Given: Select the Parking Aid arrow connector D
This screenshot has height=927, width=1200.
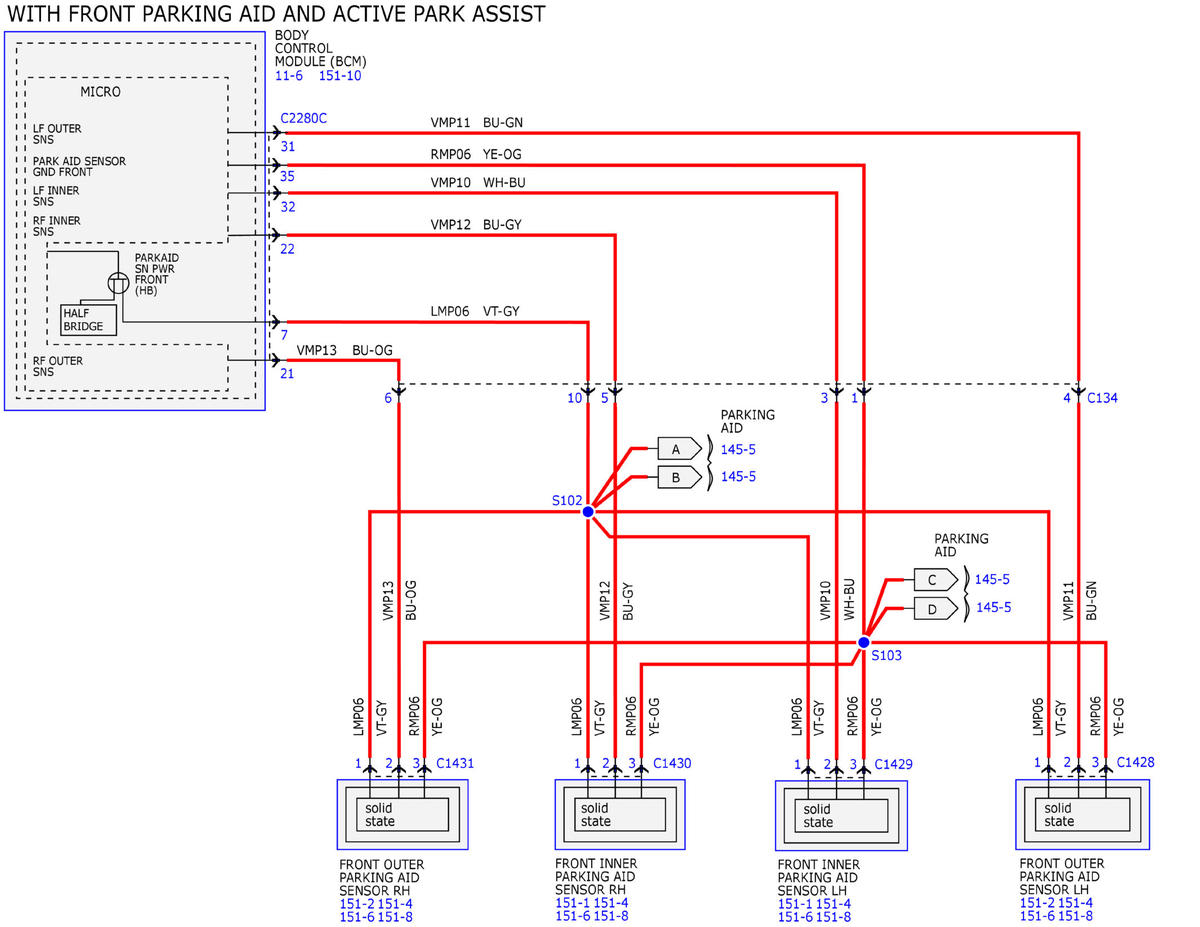Looking at the screenshot, I should coord(936,607).
